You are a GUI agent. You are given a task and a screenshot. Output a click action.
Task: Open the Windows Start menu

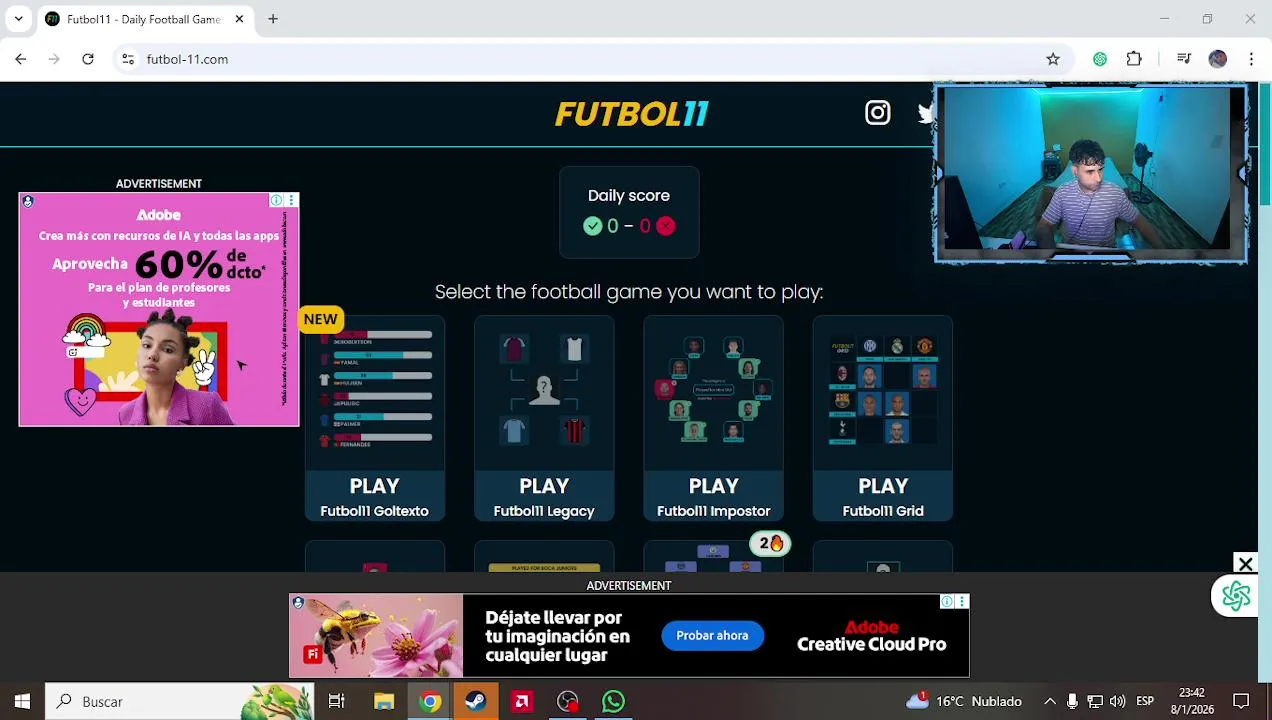click(x=22, y=702)
